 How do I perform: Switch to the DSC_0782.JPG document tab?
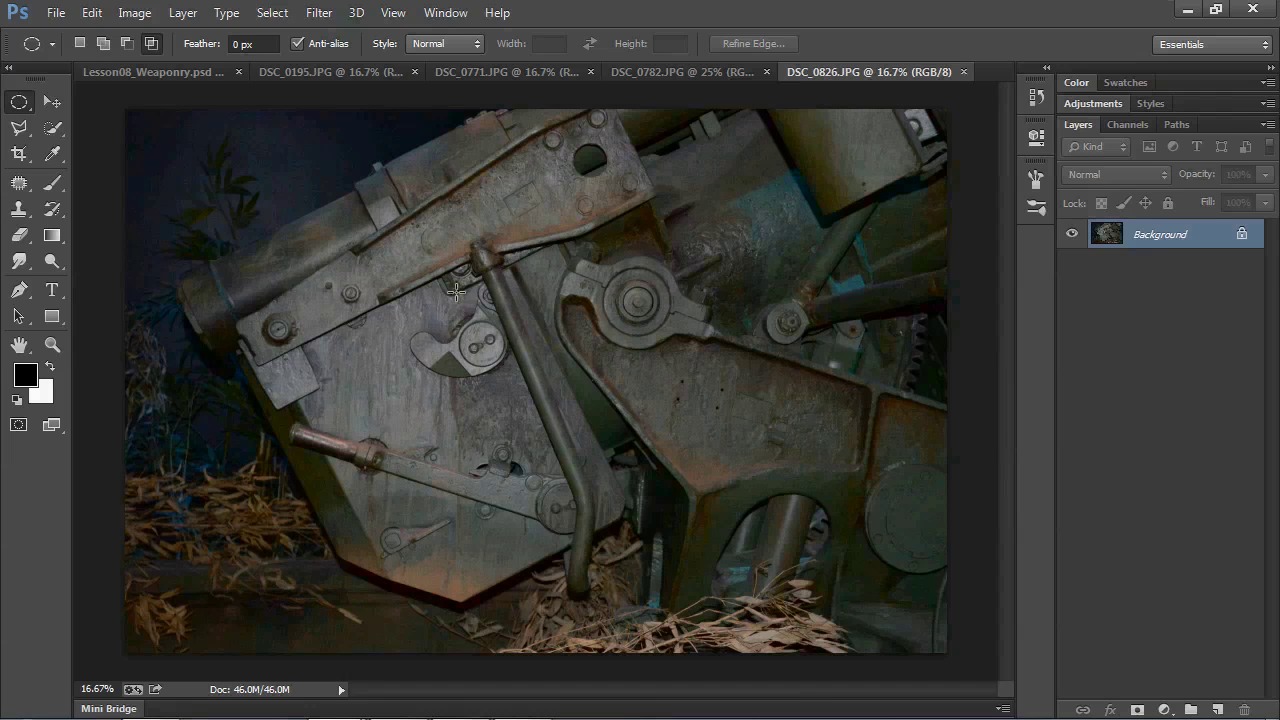click(x=682, y=72)
